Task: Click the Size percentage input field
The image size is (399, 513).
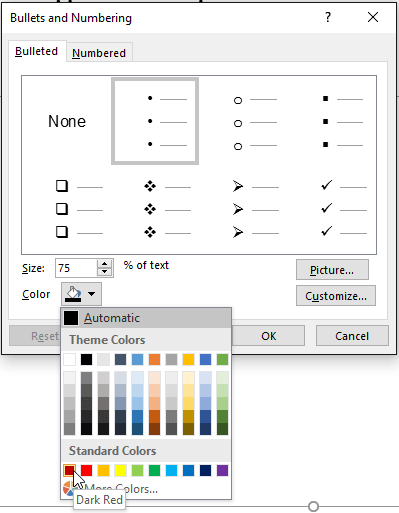Action: point(76,268)
